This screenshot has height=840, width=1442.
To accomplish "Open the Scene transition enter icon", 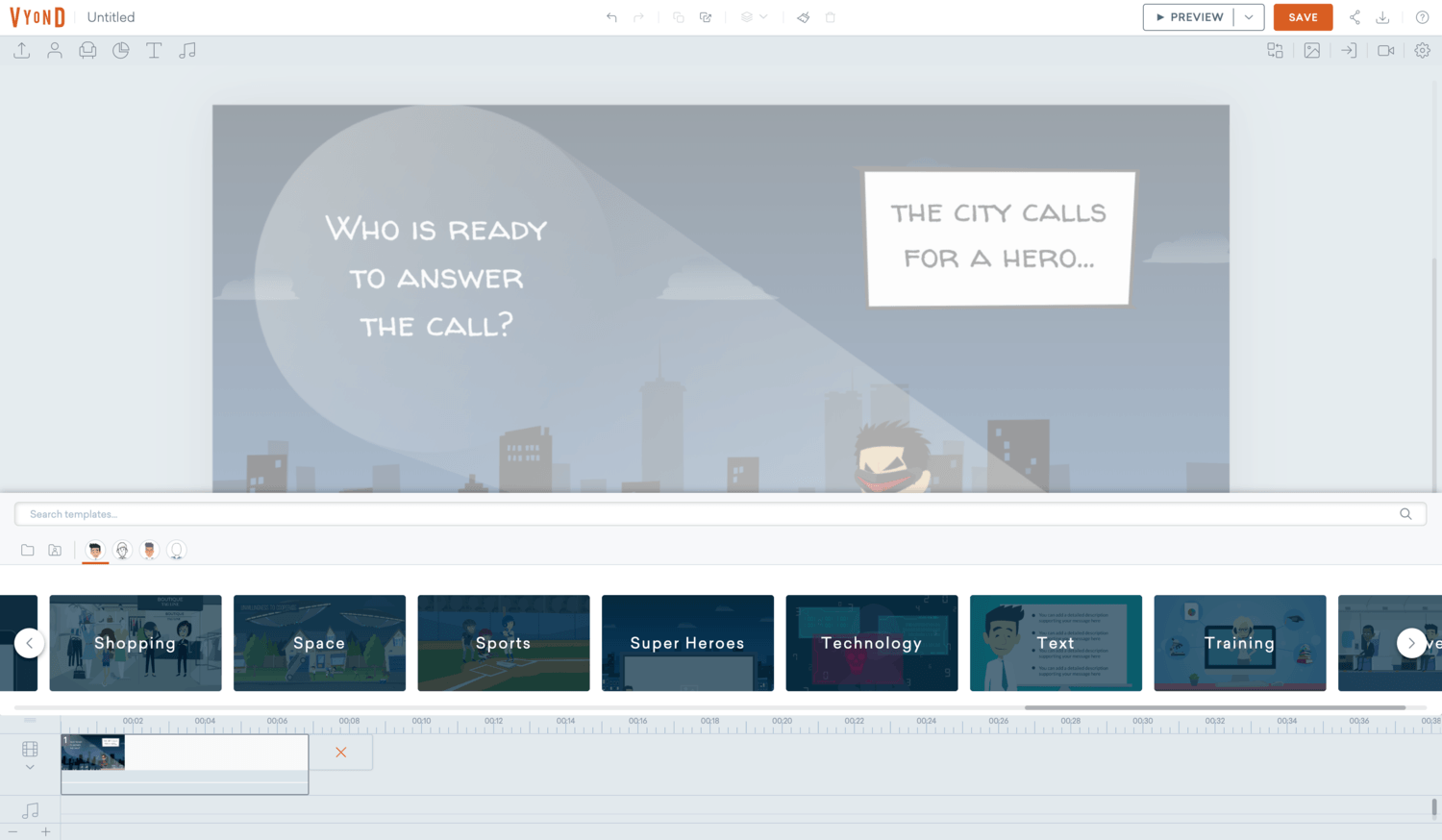I will (x=1349, y=50).
